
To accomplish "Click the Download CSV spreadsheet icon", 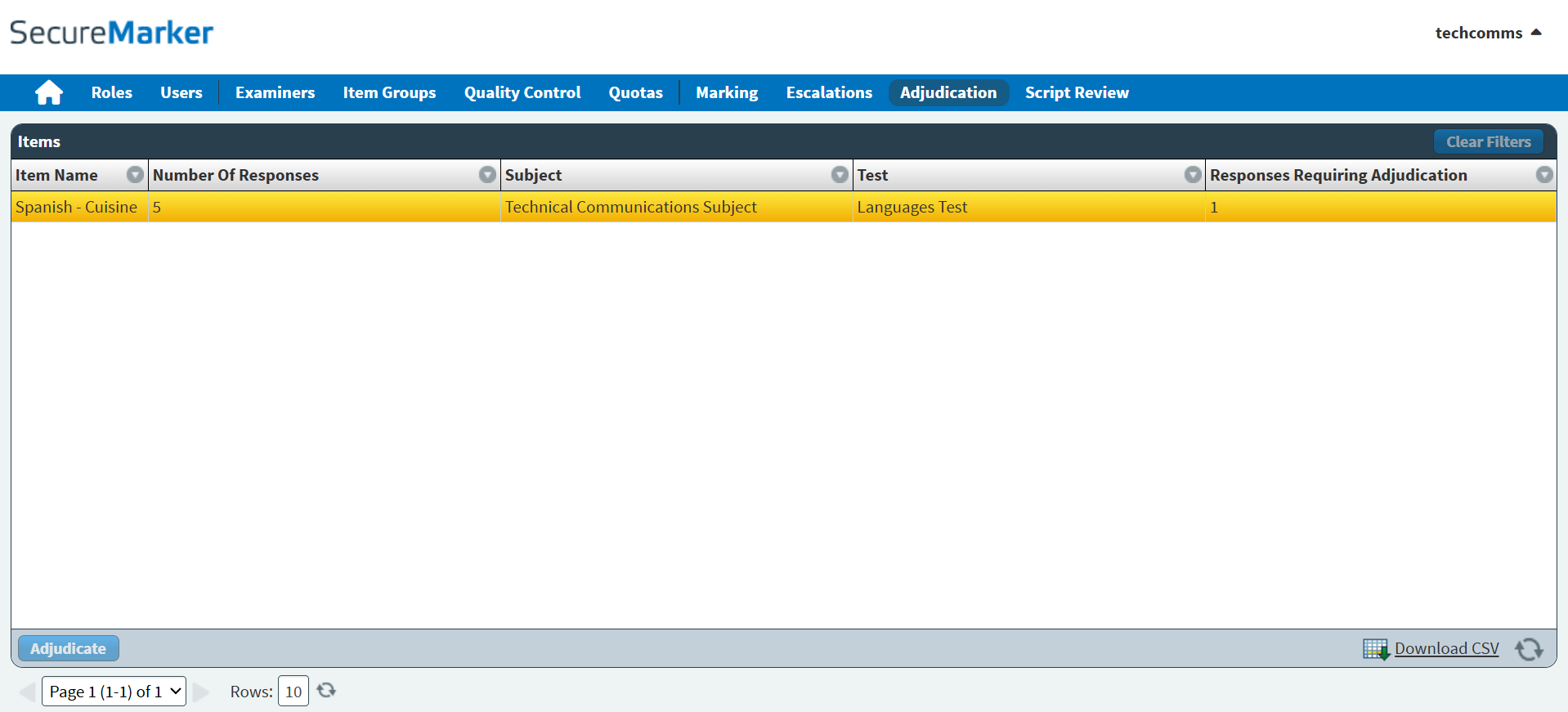I will [1375, 649].
